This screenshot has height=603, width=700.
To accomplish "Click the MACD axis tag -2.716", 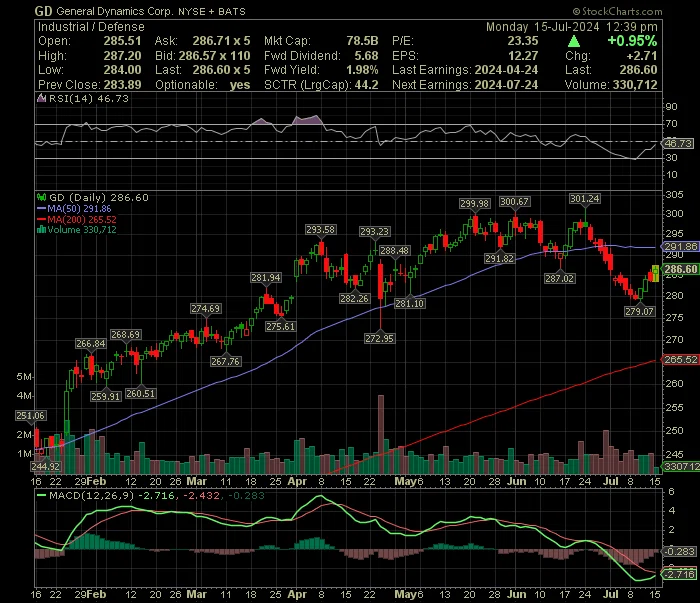I will click(x=680, y=574).
